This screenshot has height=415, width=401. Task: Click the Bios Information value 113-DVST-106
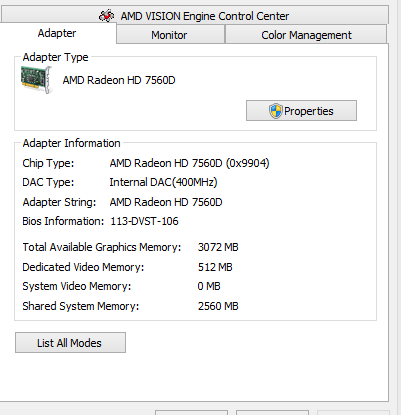coord(144,221)
